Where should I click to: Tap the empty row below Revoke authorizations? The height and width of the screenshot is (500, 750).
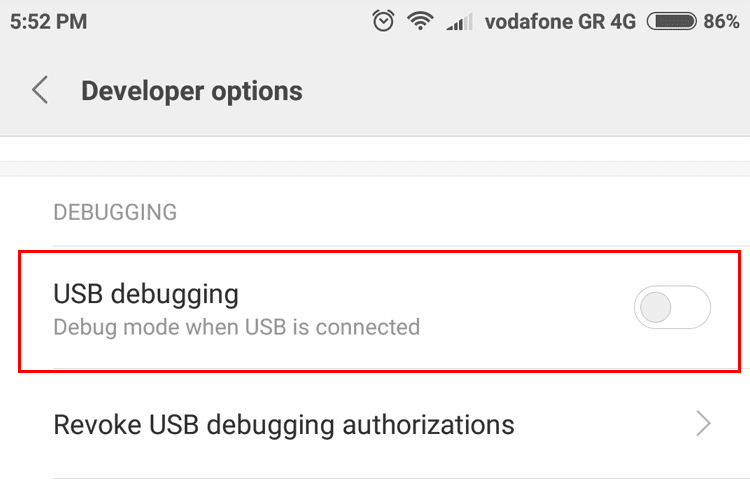(375, 490)
